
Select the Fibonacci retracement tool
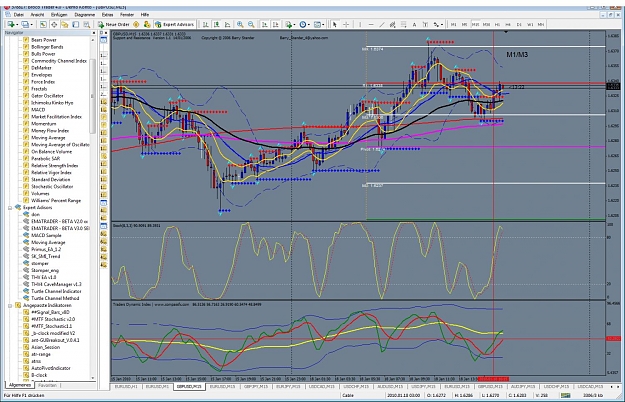click(x=403, y=24)
